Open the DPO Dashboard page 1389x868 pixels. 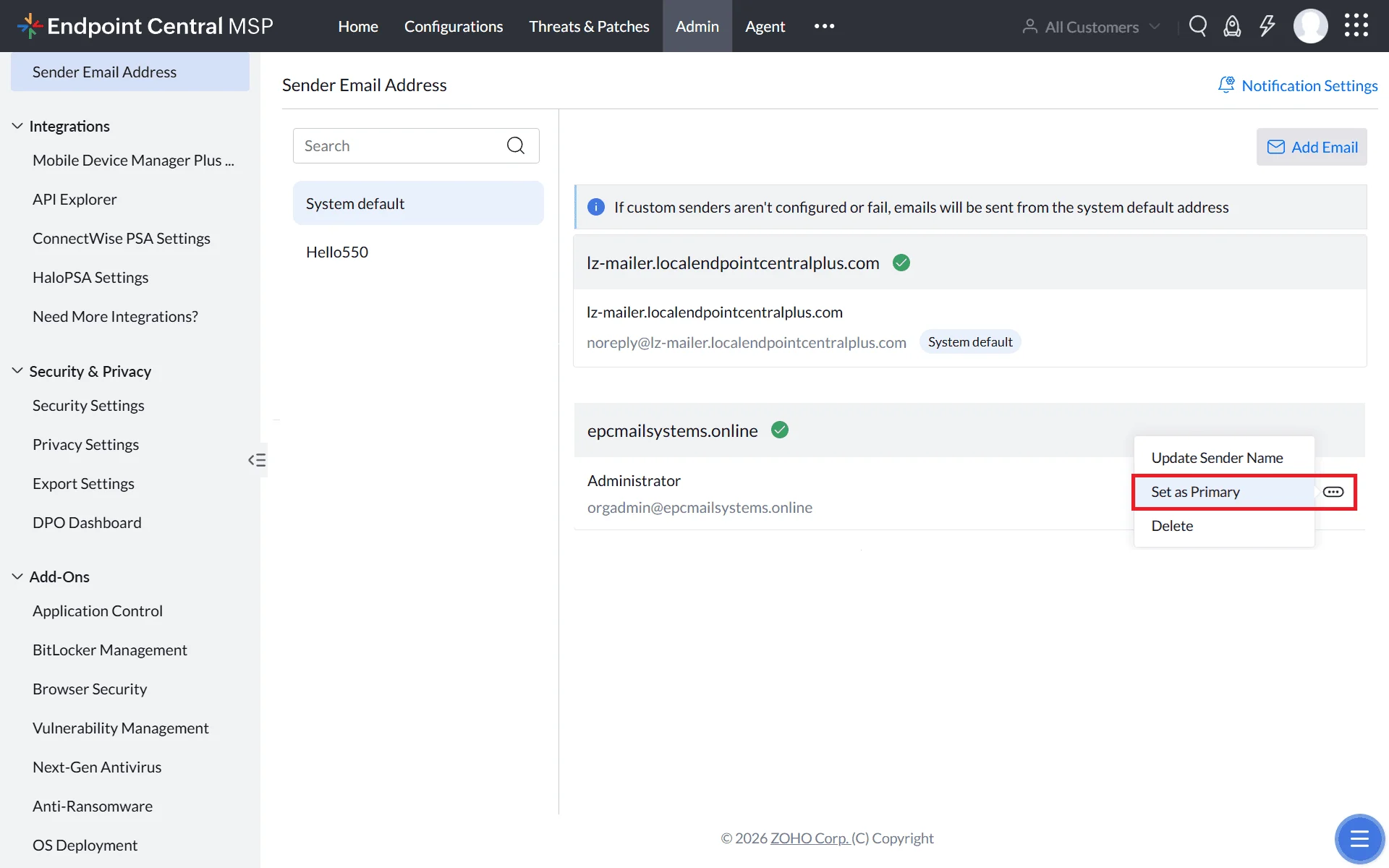[87, 522]
